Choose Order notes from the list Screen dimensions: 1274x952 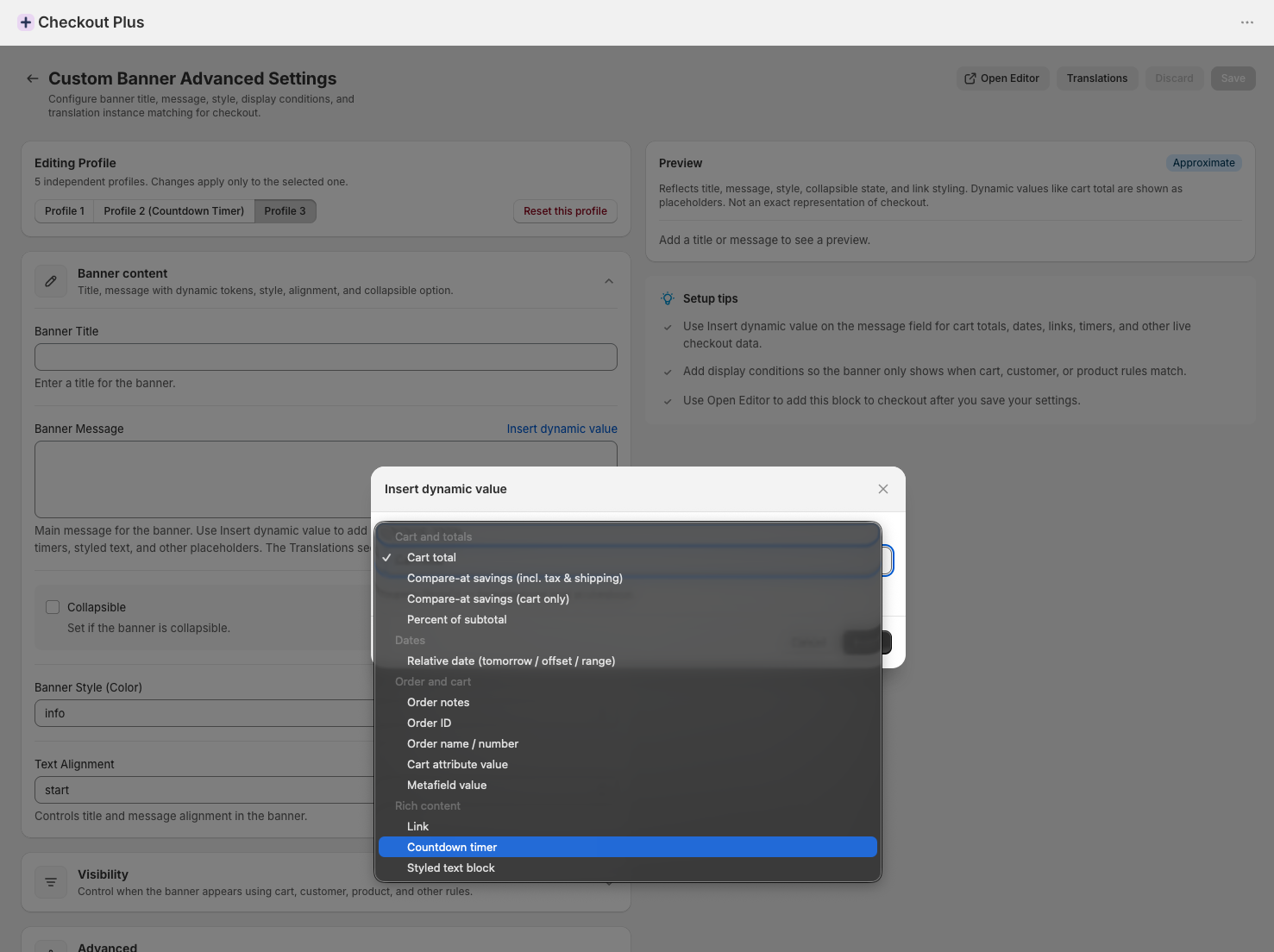coord(628,702)
